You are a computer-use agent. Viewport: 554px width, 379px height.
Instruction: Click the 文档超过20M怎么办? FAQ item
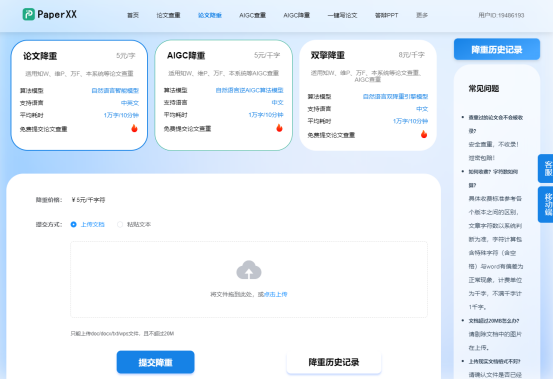(494, 321)
